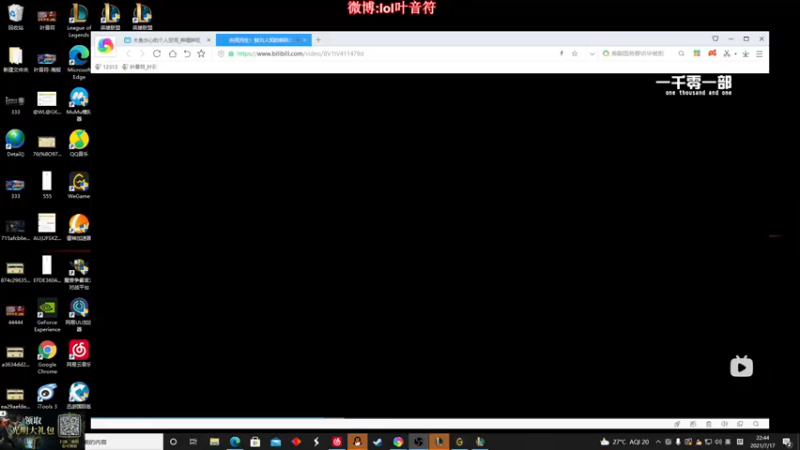The image size is (800, 450).
Task: Click the status bar trash icon
Action: click(x=709, y=424)
